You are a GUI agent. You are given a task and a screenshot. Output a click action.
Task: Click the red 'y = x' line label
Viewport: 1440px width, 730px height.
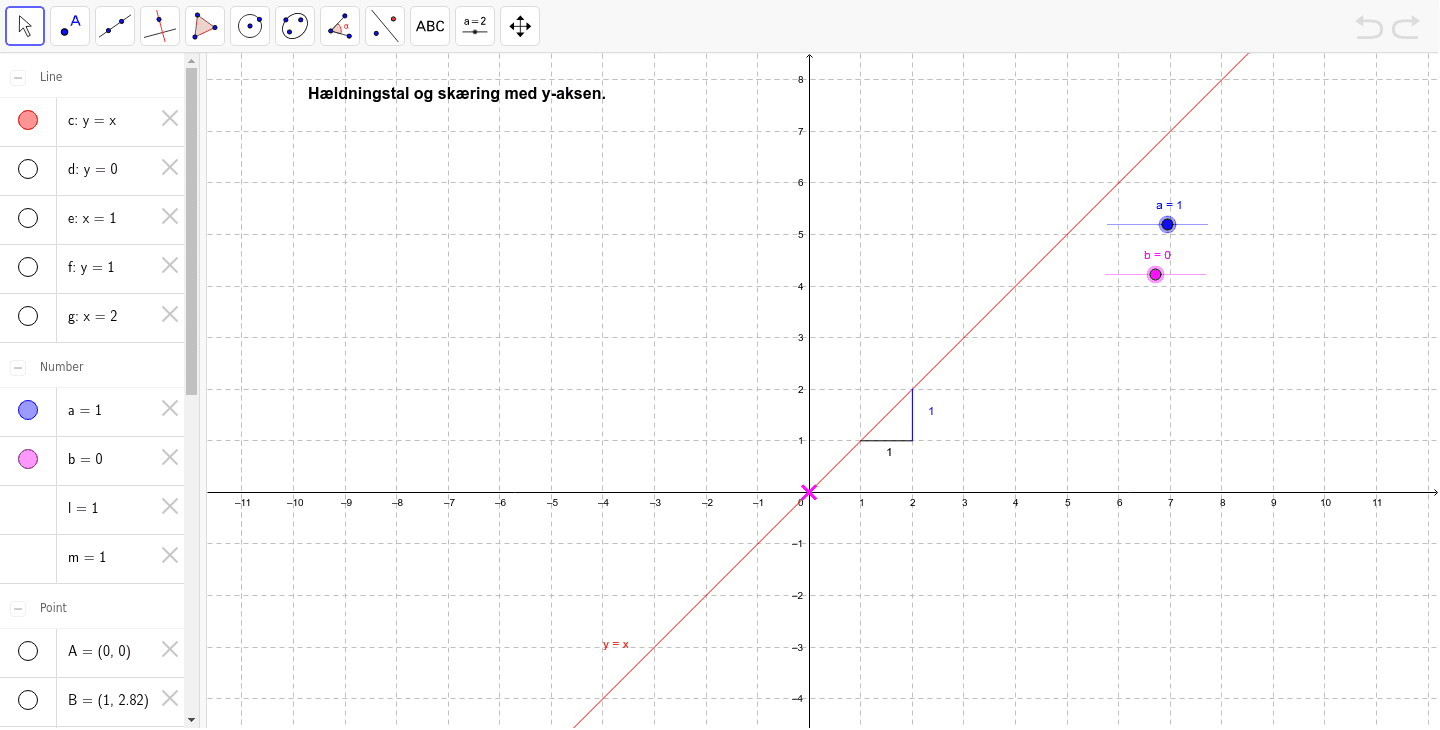click(616, 644)
